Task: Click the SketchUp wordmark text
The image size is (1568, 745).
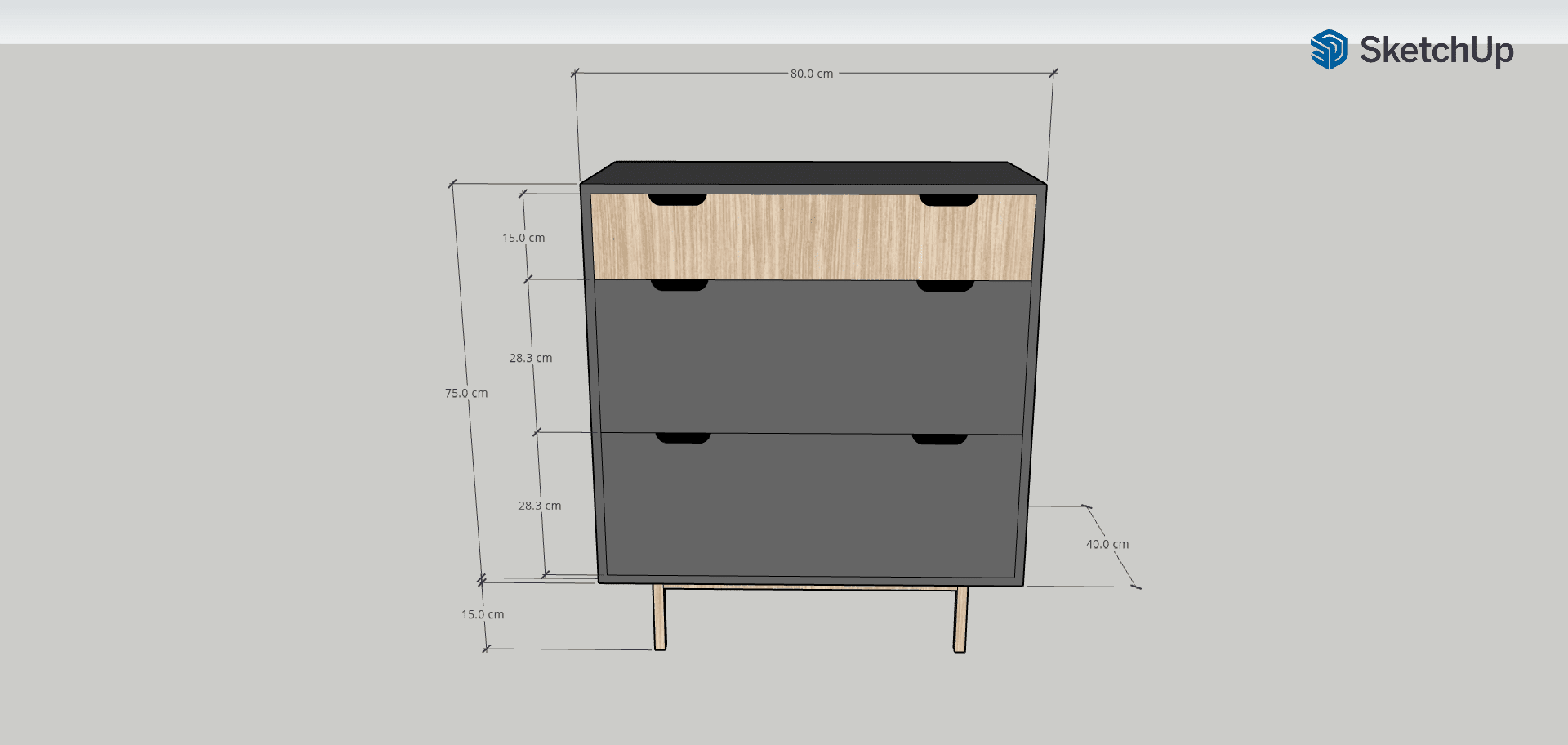Action: (x=1437, y=50)
